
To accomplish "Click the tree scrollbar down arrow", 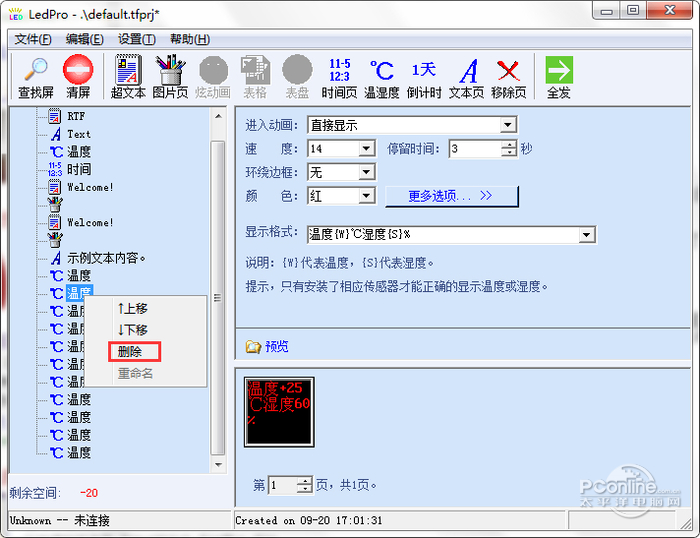I will (218, 464).
